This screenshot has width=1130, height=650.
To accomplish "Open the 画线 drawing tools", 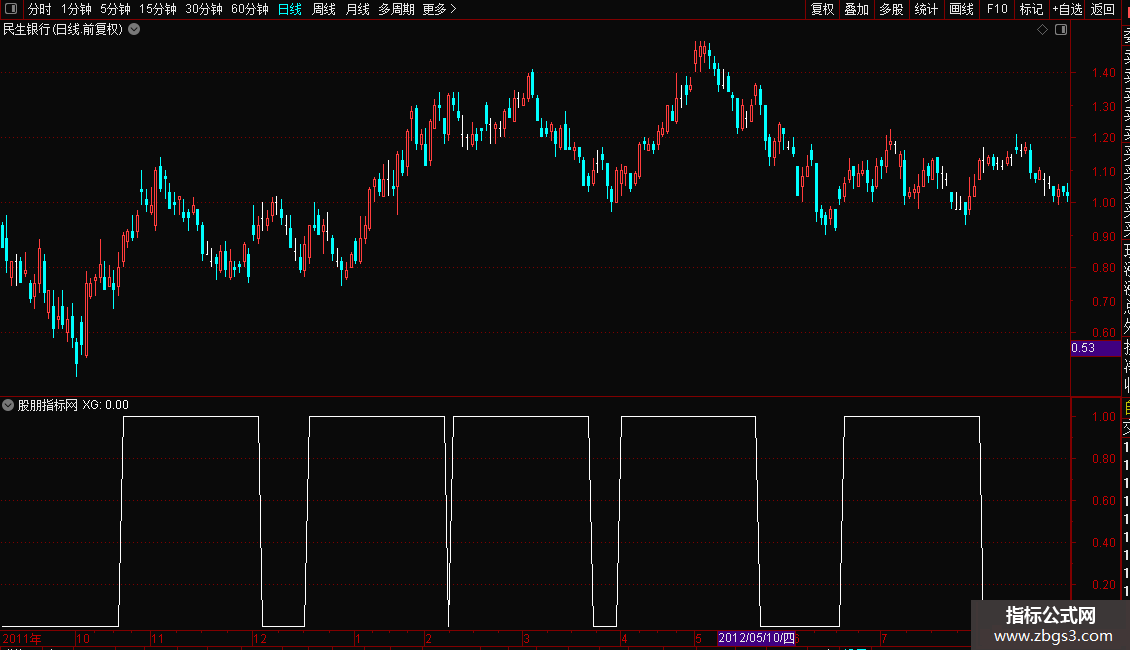I will (961, 9).
